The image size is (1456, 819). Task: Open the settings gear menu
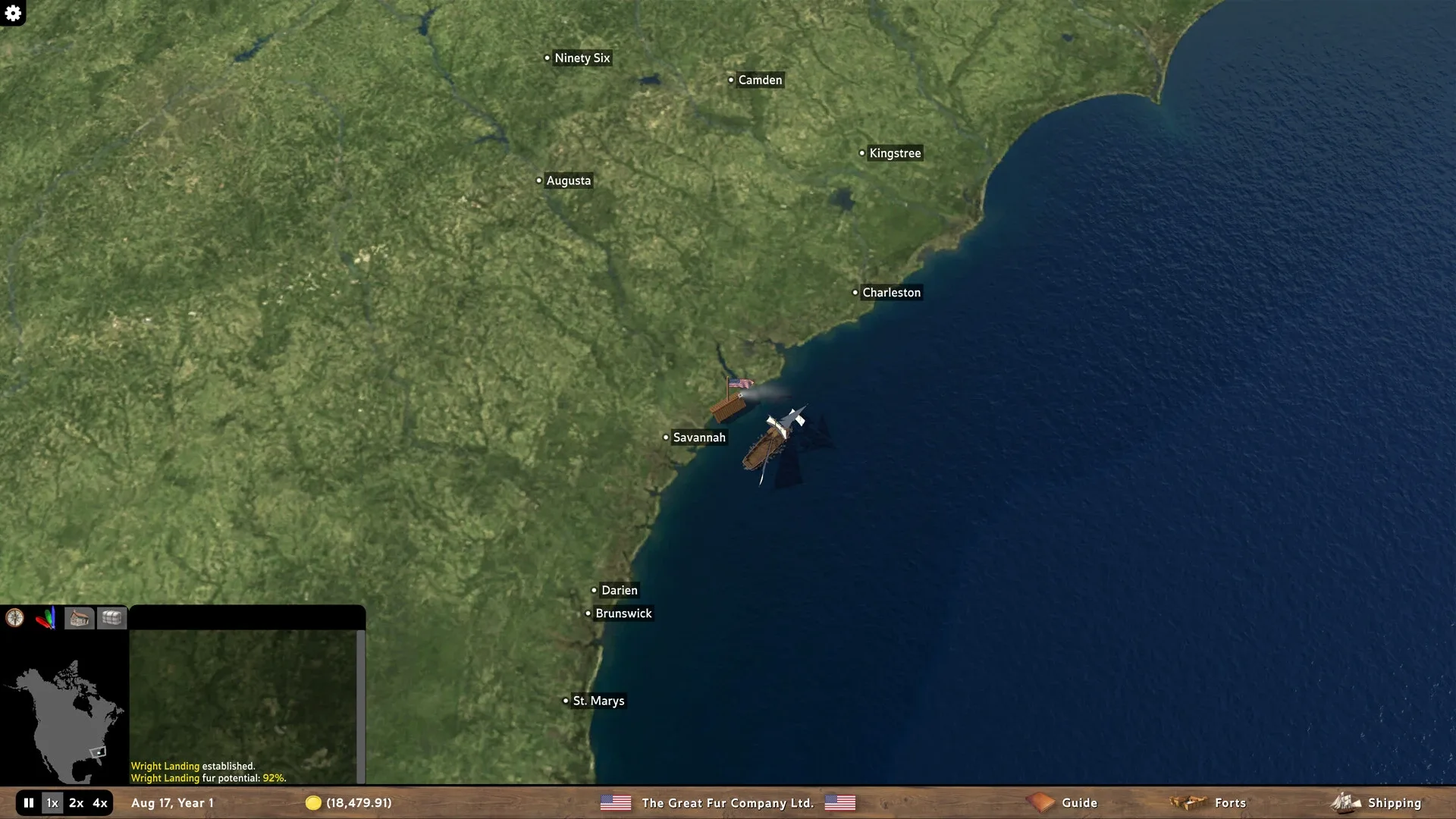(x=13, y=13)
